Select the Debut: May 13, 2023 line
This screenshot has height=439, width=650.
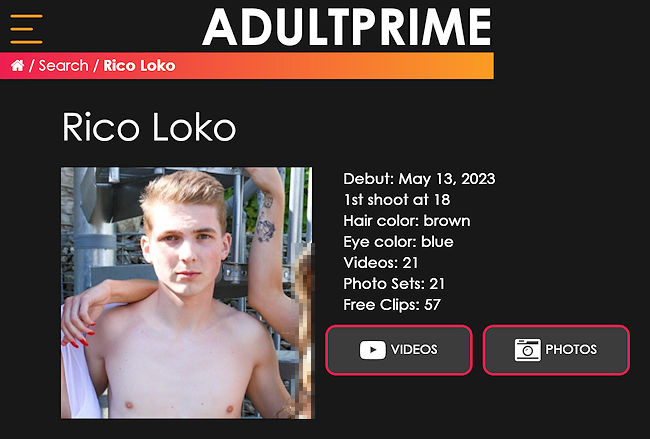419,179
